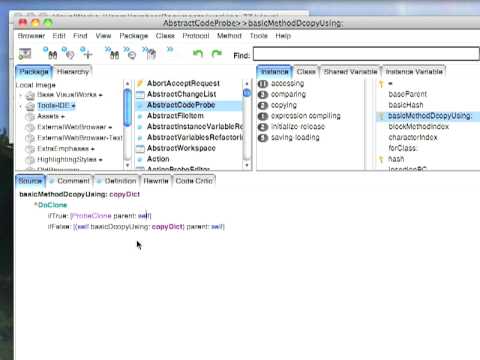
Task: Select the baseParent method
Action: (408, 94)
